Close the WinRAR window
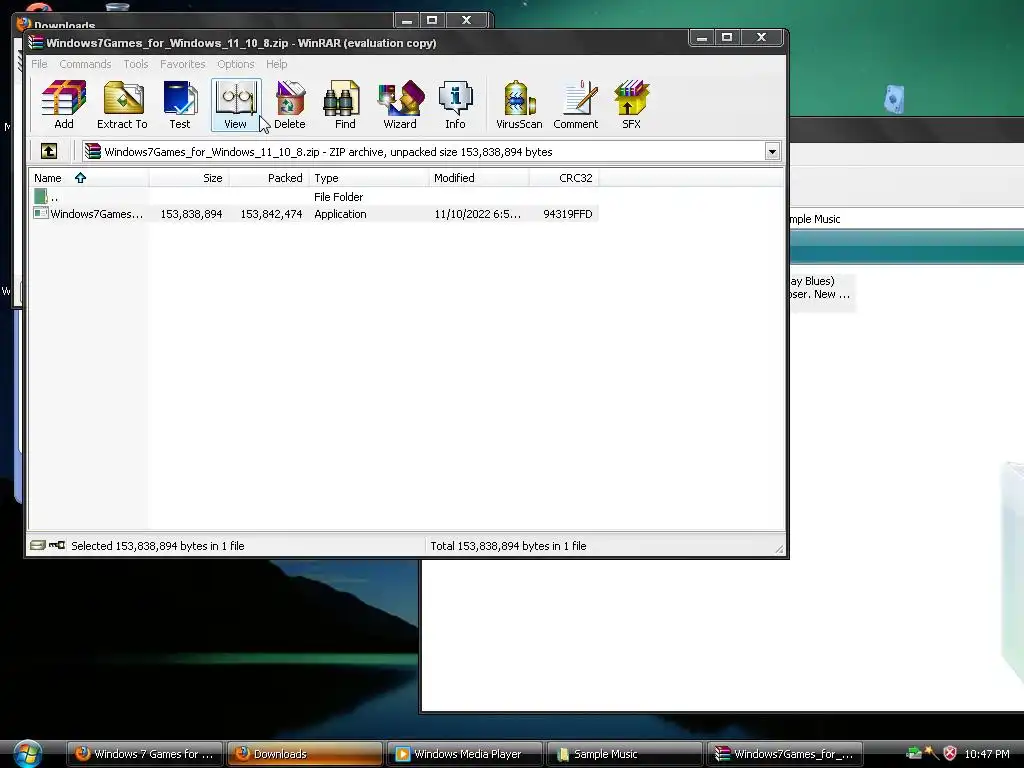1024x768 pixels. pyautogui.click(x=761, y=38)
